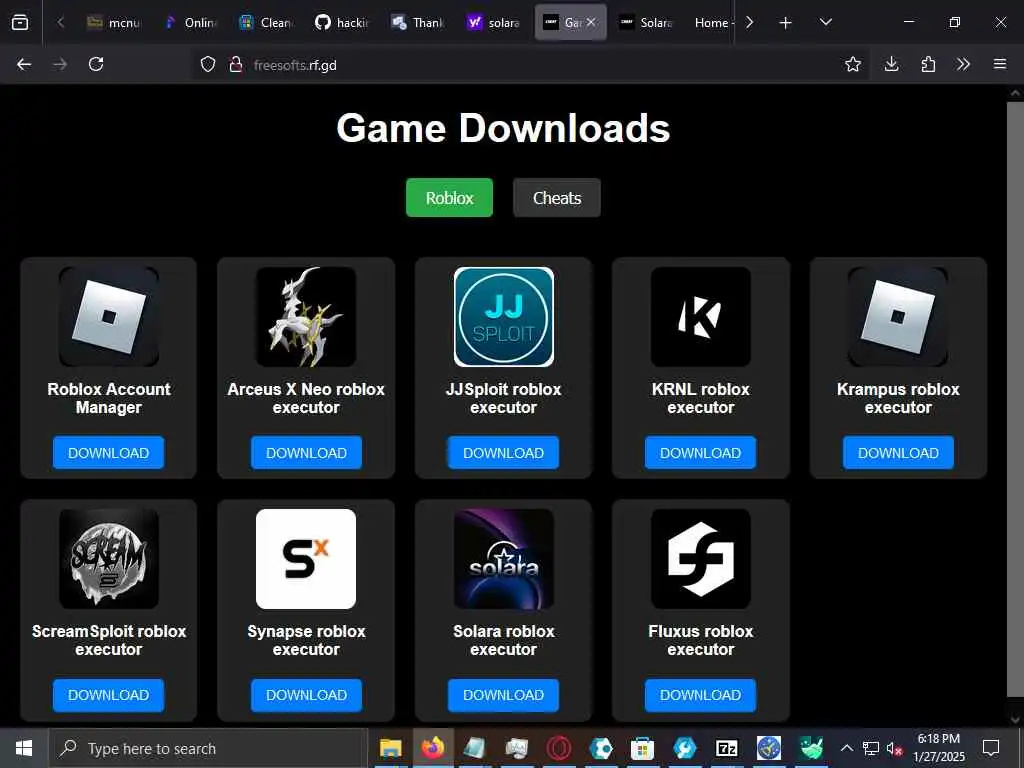Open File Explorer from the taskbar
This screenshot has height=768, width=1024.
[391, 748]
